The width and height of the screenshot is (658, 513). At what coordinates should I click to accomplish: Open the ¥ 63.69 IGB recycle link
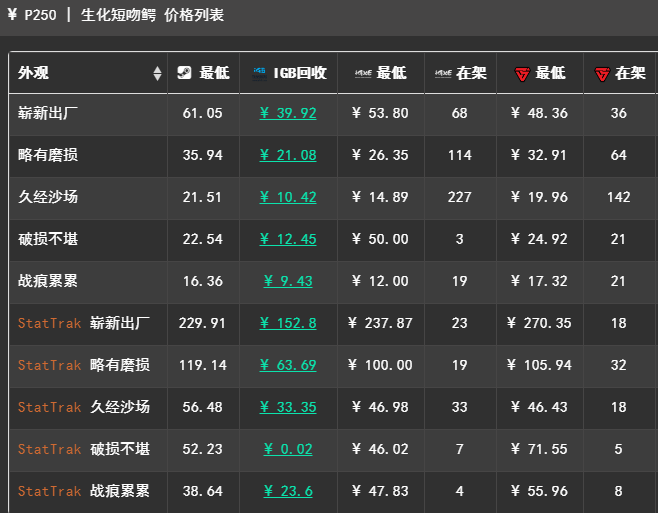click(x=288, y=365)
